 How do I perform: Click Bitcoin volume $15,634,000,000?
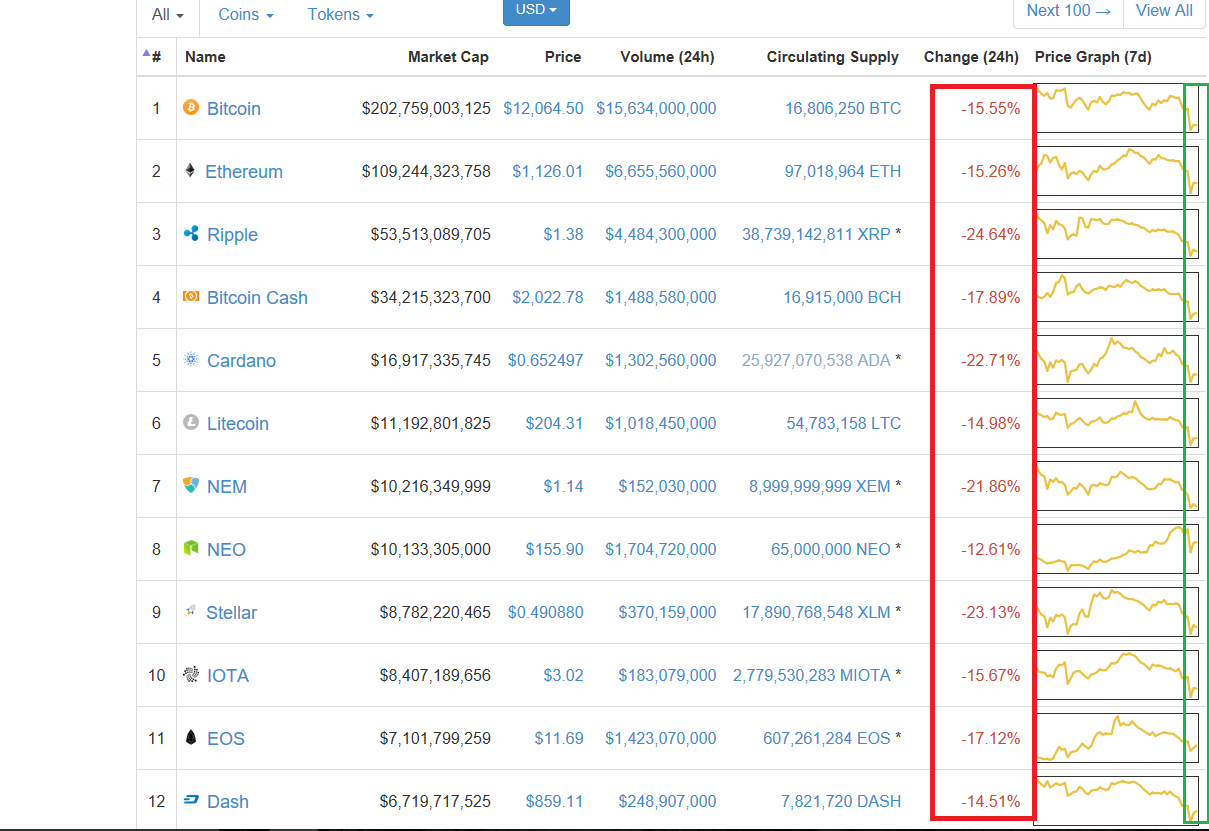(x=656, y=108)
